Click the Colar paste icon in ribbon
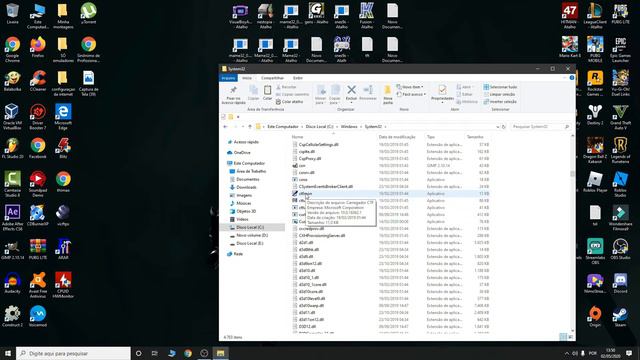The height and width of the screenshot is (360, 640). pos(267,90)
